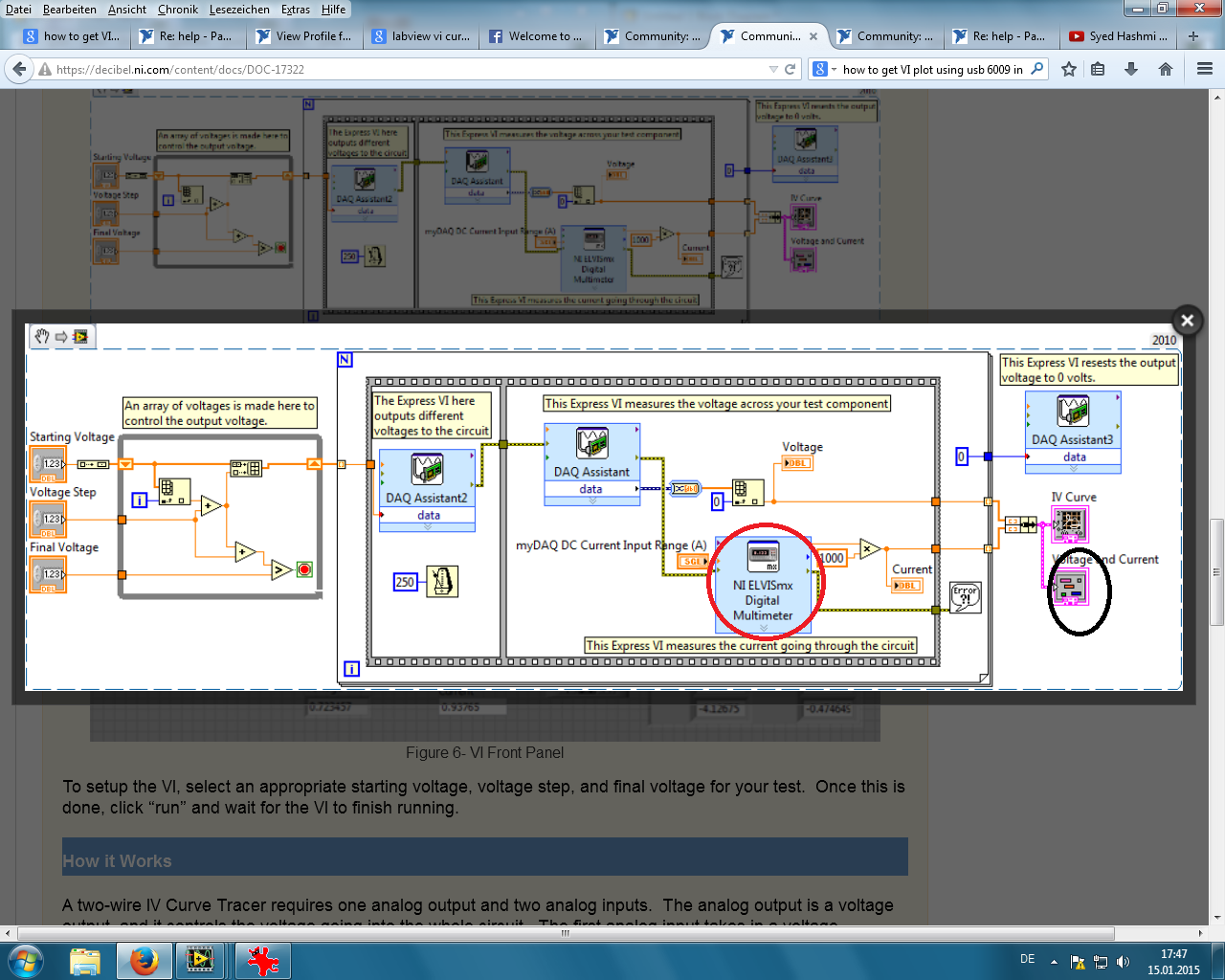Screen dimensions: 1225x980
Task: Click the NI ELVISmx Digital Multimeter icon
Action: point(763,556)
